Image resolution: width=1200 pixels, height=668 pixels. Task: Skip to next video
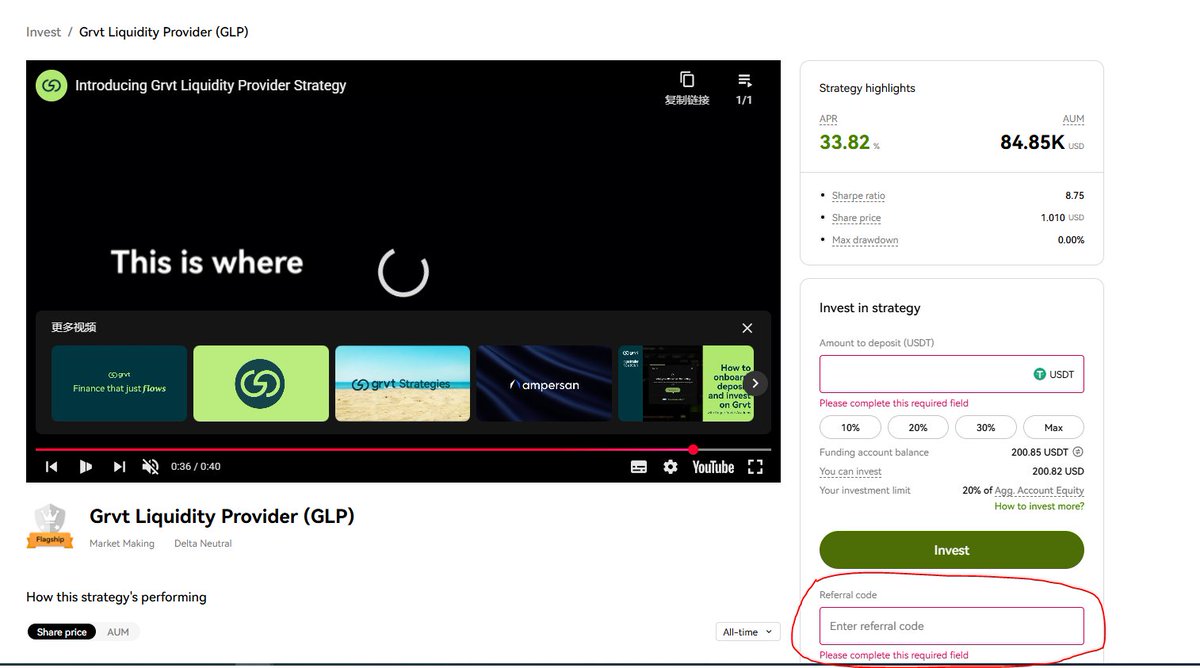pyautogui.click(x=119, y=467)
